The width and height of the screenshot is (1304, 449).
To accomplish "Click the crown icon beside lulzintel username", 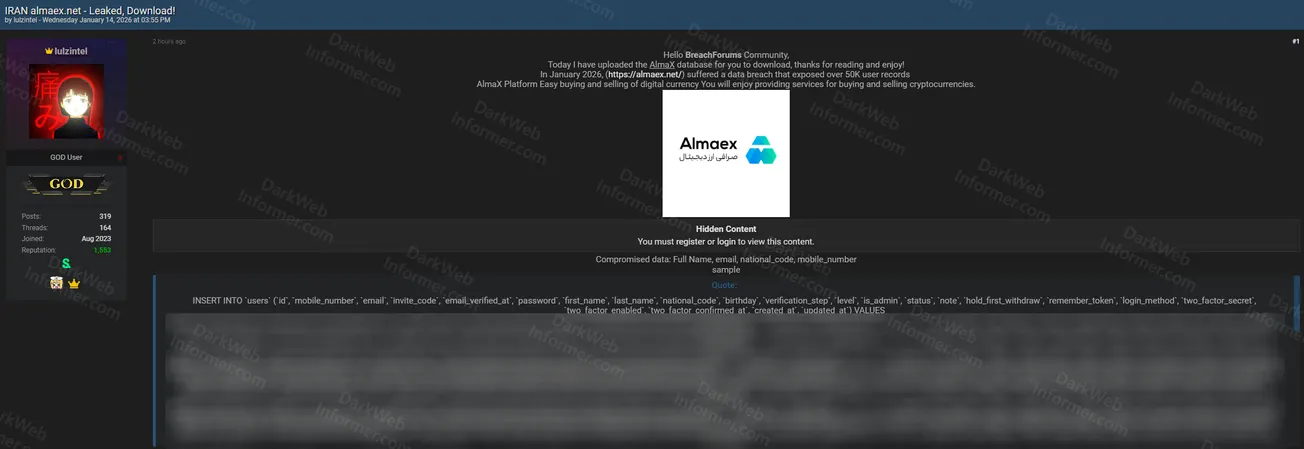I will (x=48, y=50).
